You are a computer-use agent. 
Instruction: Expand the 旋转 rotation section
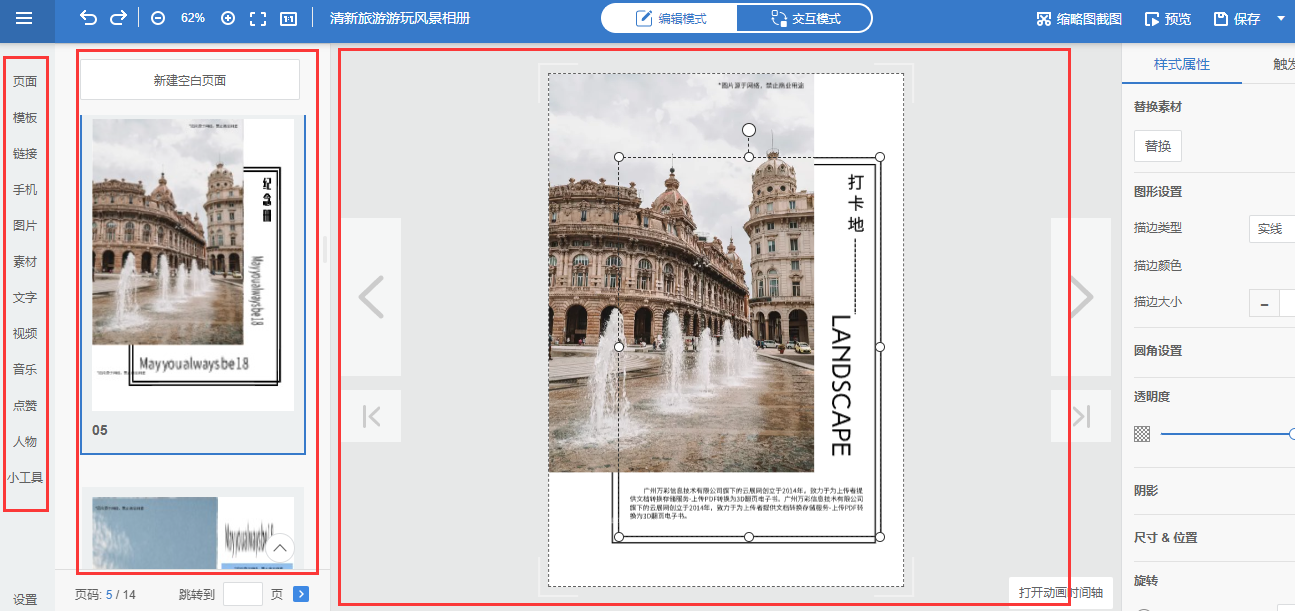pos(1146,580)
